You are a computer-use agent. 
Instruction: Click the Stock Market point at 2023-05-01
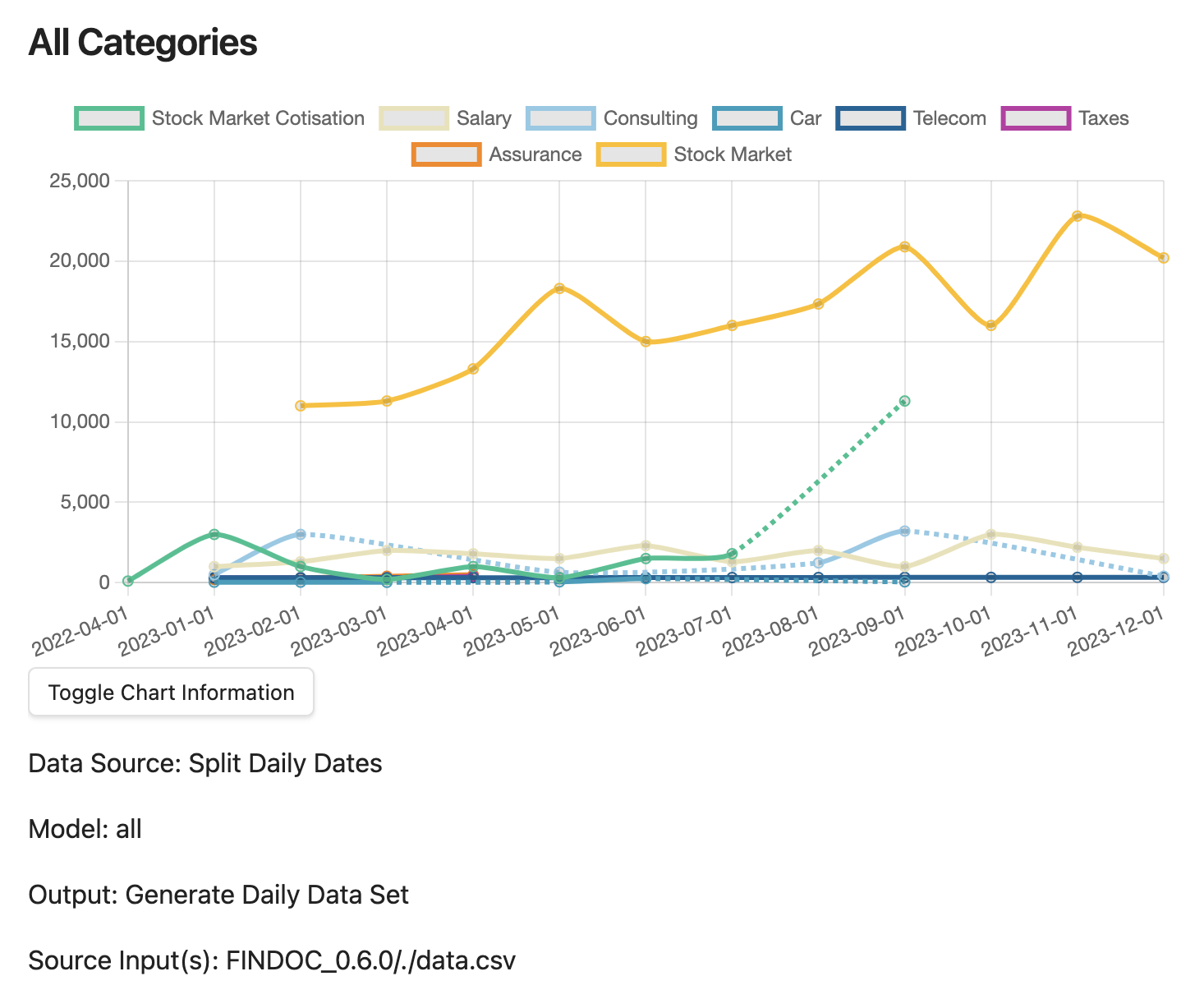pyautogui.click(x=559, y=288)
